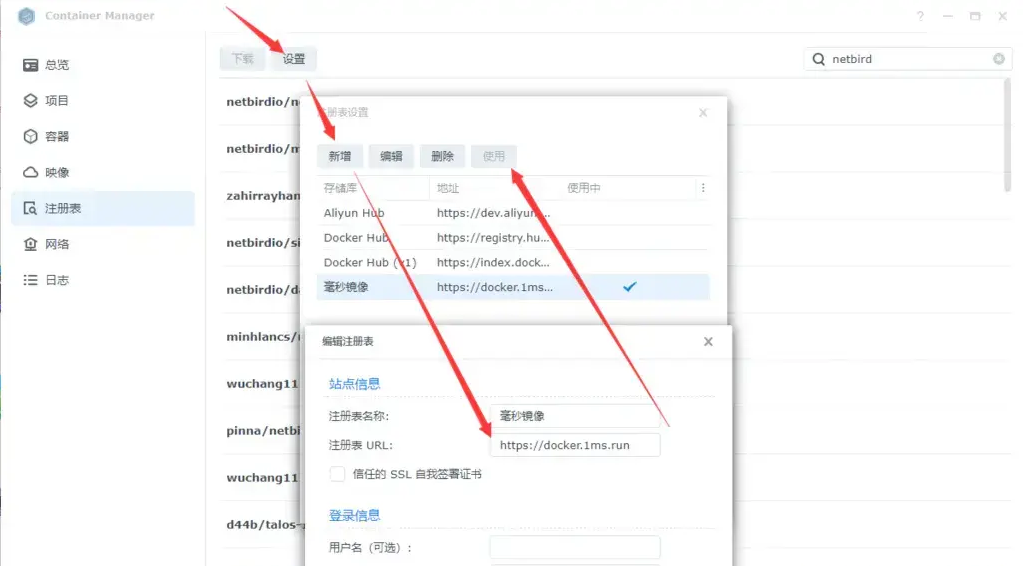Click the 新增 add button
The image size is (1024, 566).
tap(340, 156)
